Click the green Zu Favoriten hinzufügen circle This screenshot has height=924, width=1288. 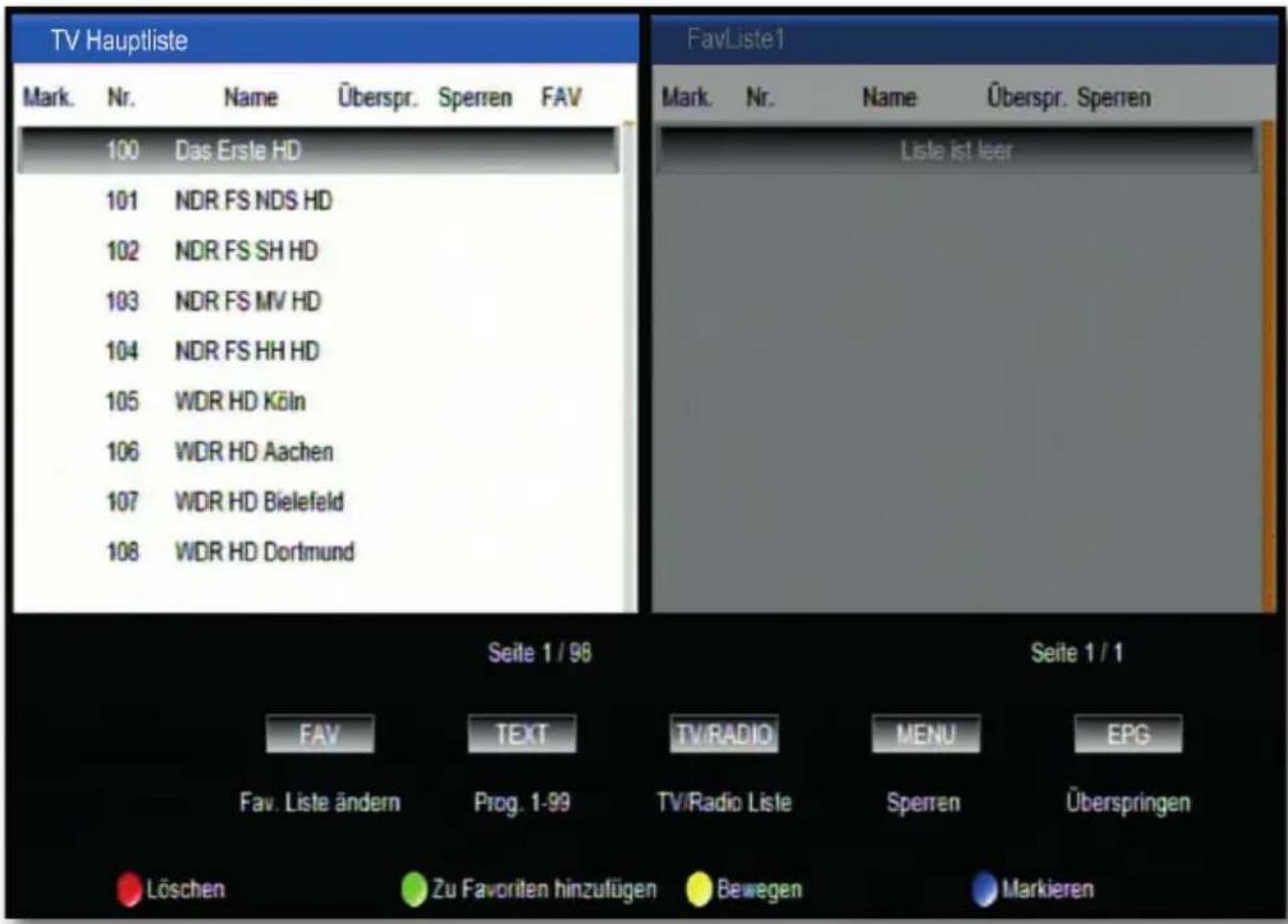click(x=414, y=890)
